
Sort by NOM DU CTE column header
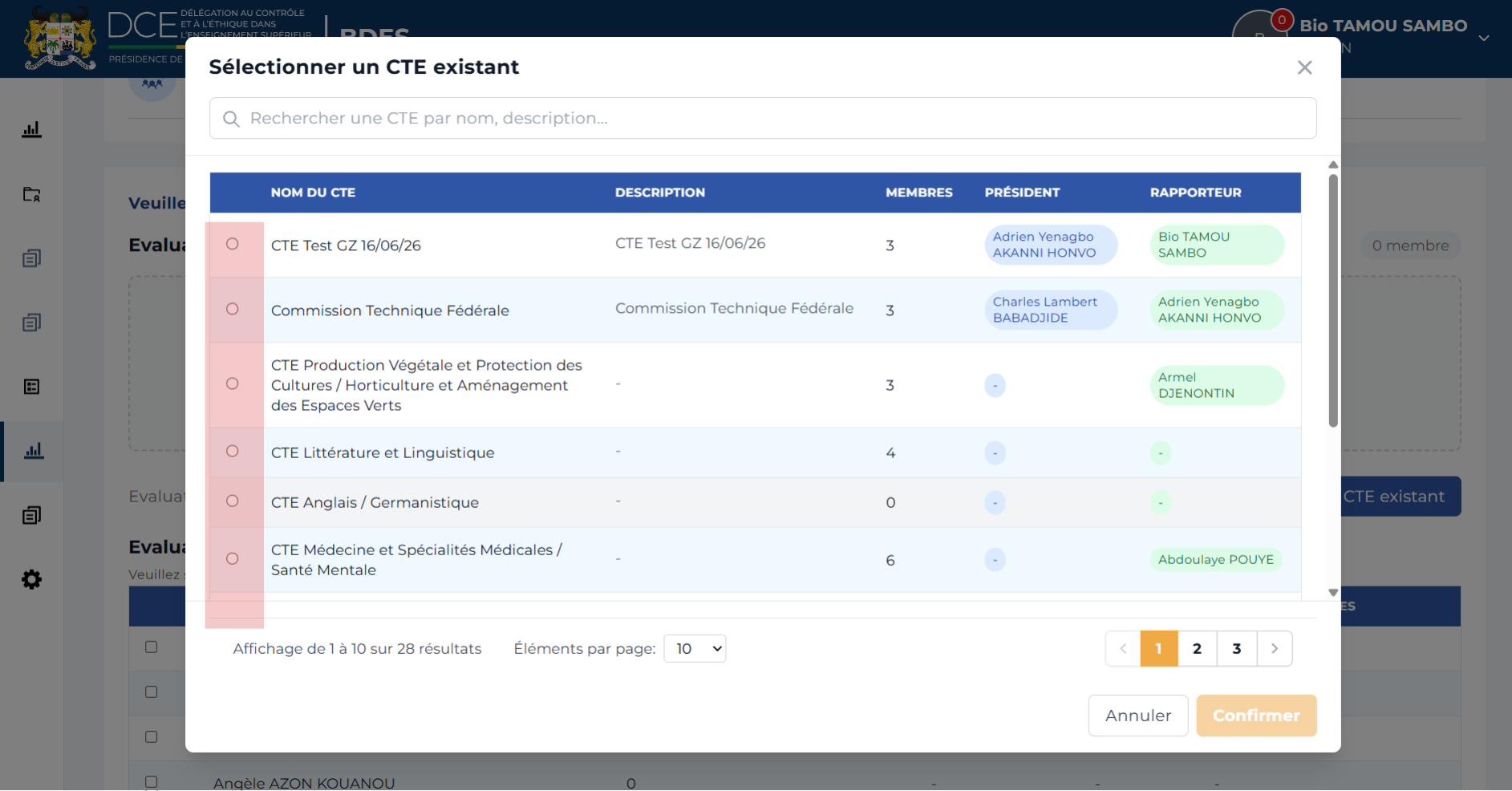pyautogui.click(x=313, y=193)
